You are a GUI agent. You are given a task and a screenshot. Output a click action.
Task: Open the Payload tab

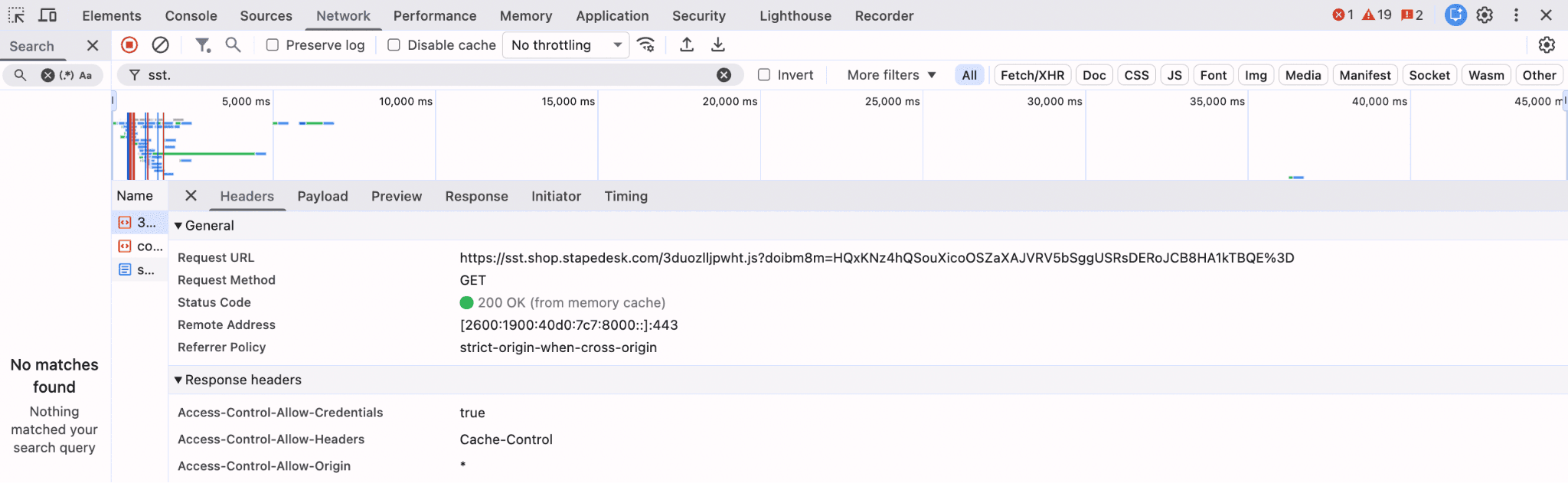pos(322,197)
